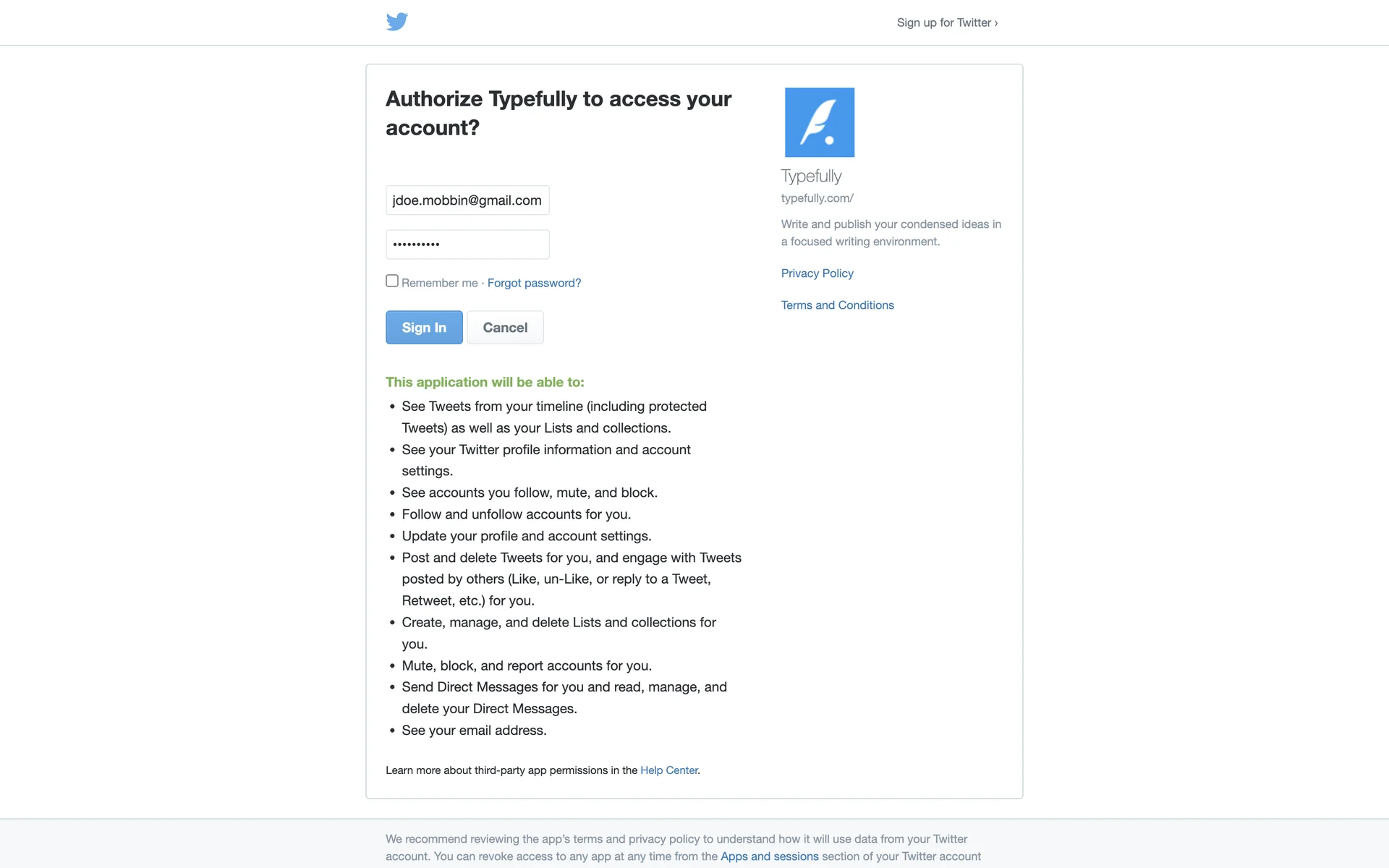Open the Help Center link
The height and width of the screenshot is (868, 1389).
pos(668,770)
